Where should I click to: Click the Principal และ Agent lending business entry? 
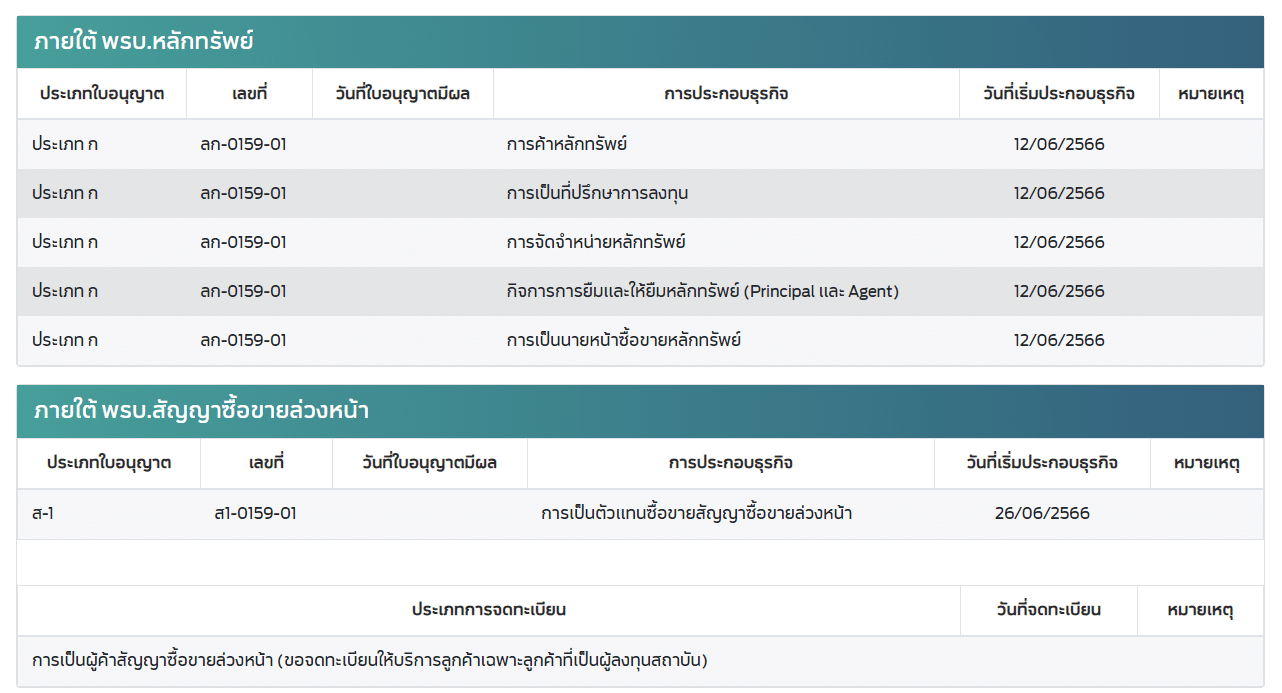702,291
